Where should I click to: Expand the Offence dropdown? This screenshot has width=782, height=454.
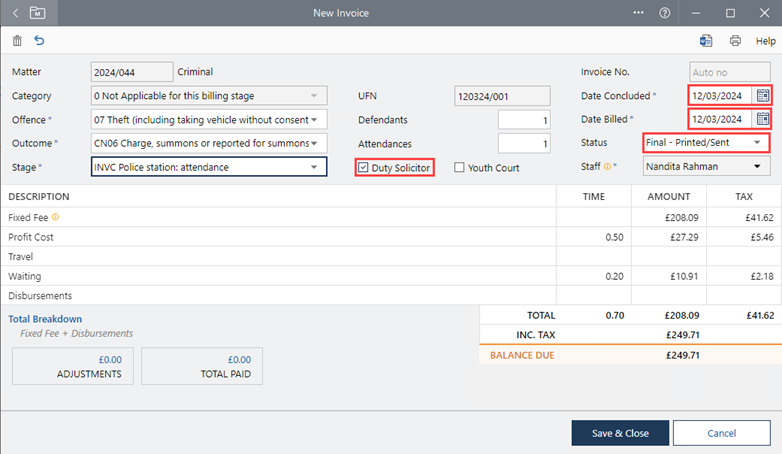pos(316,120)
